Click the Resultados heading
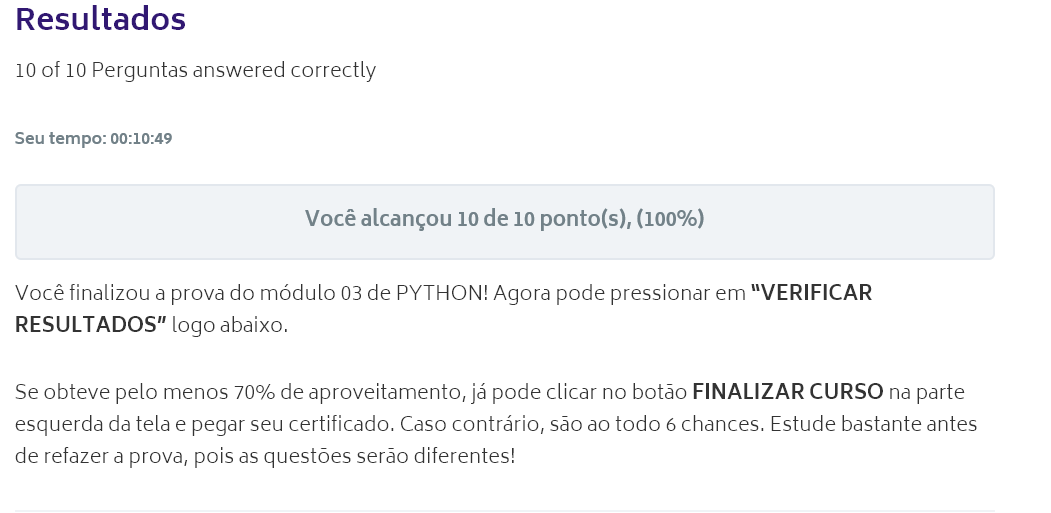 tap(101, 19)
